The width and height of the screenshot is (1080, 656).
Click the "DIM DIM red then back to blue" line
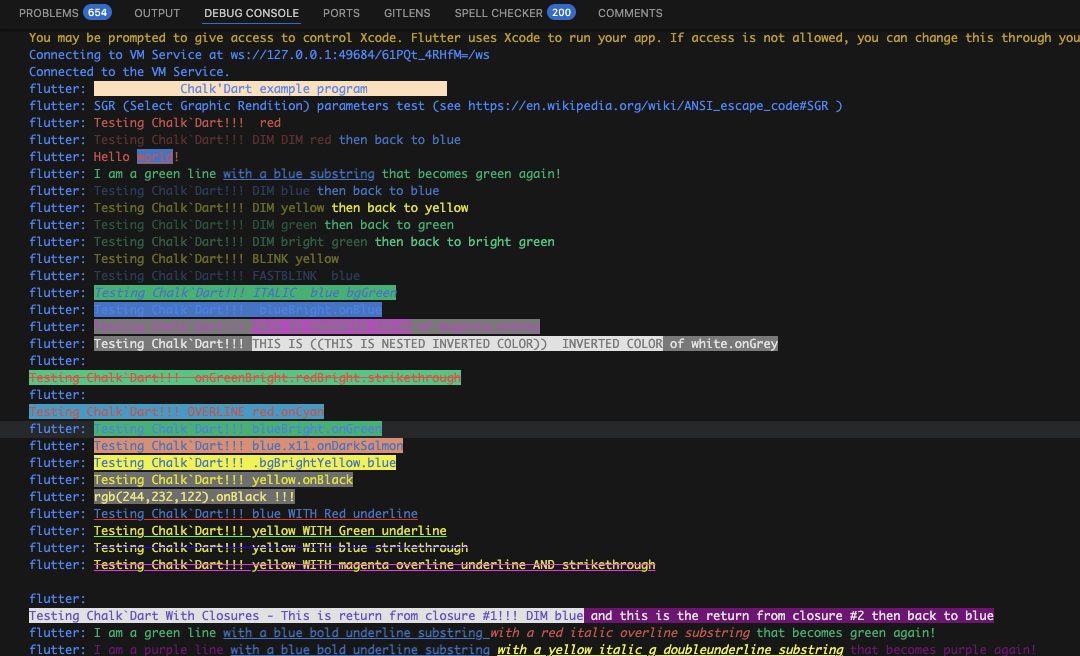click(x=278, y=140)
